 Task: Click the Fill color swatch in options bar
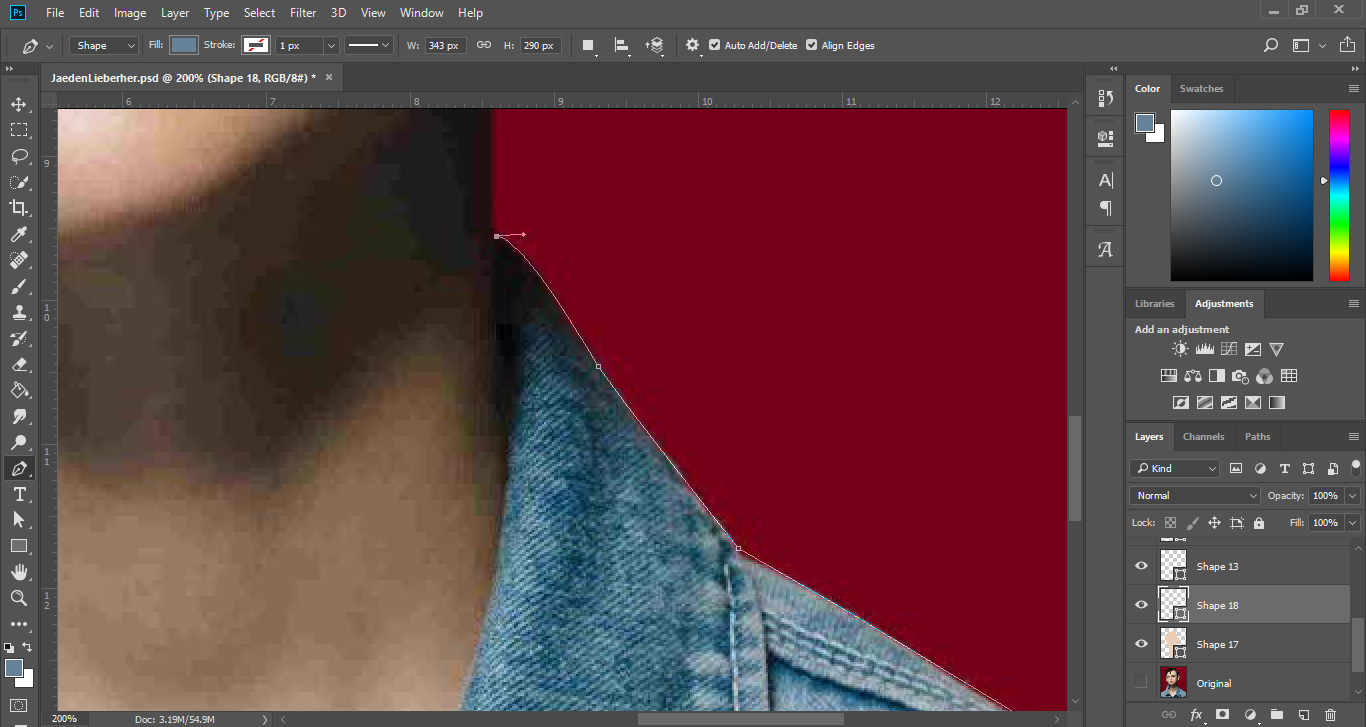coord(184,46)
